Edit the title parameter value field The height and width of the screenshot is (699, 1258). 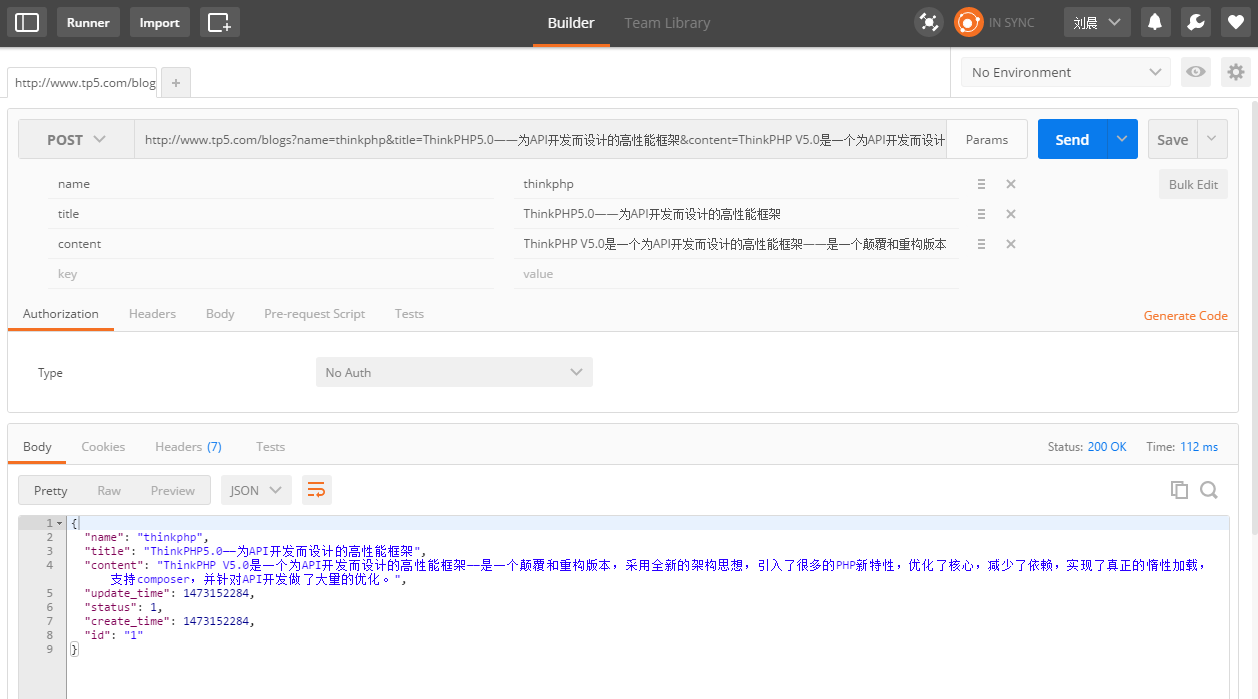[737, 214]
